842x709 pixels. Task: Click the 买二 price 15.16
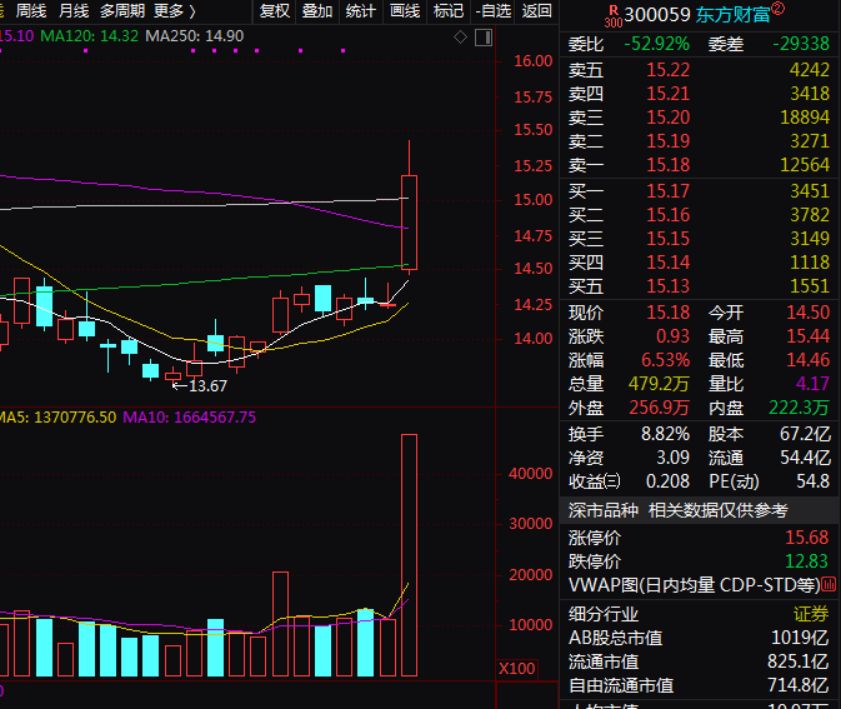(667, 214)
